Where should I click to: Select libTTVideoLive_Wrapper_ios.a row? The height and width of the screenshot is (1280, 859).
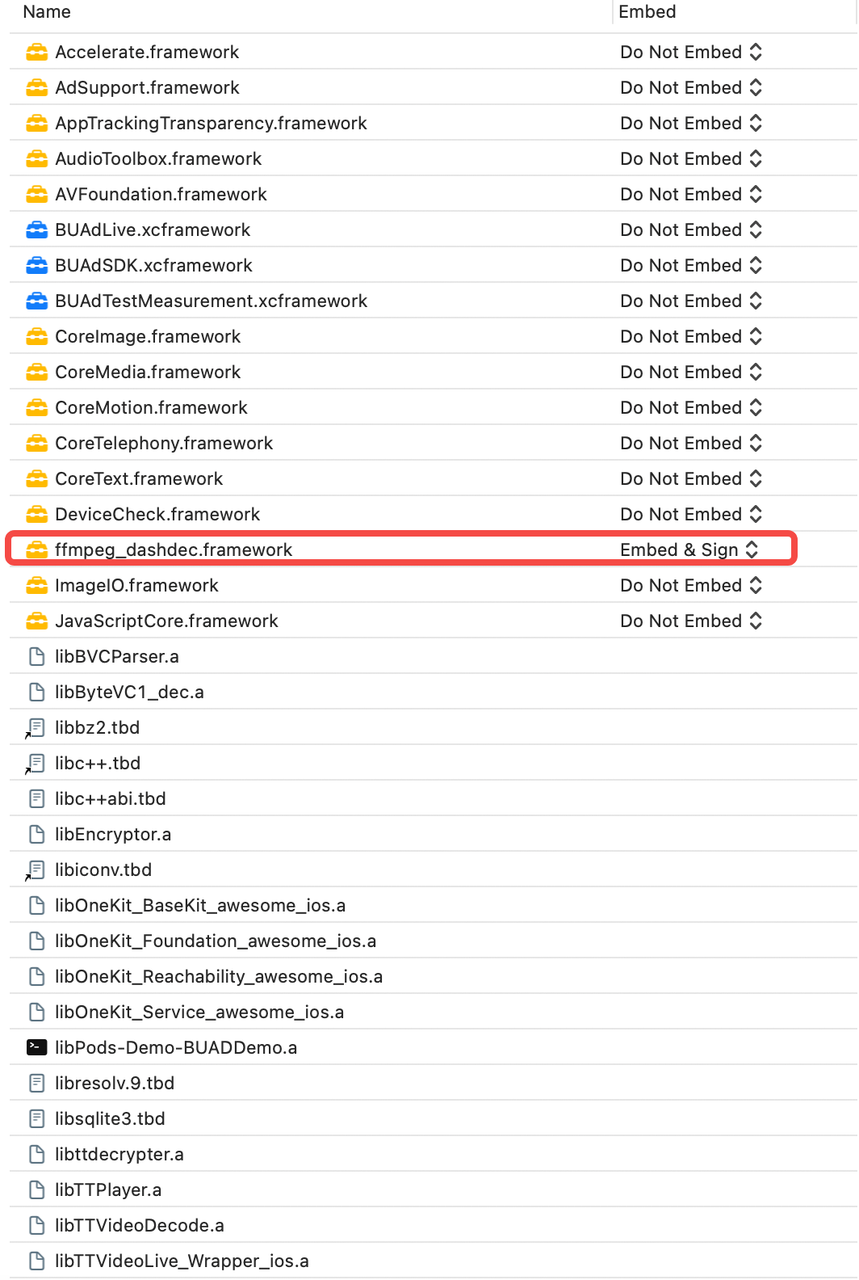[433, 1261]
